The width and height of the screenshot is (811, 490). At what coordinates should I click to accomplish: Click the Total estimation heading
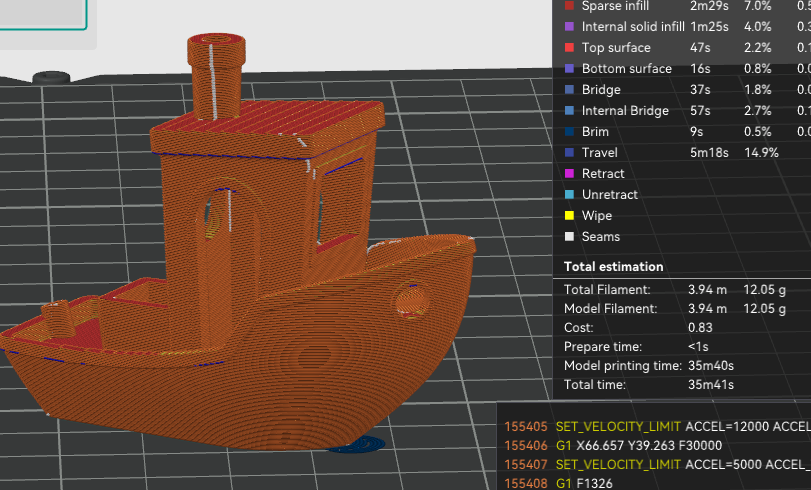coord(613,267)
